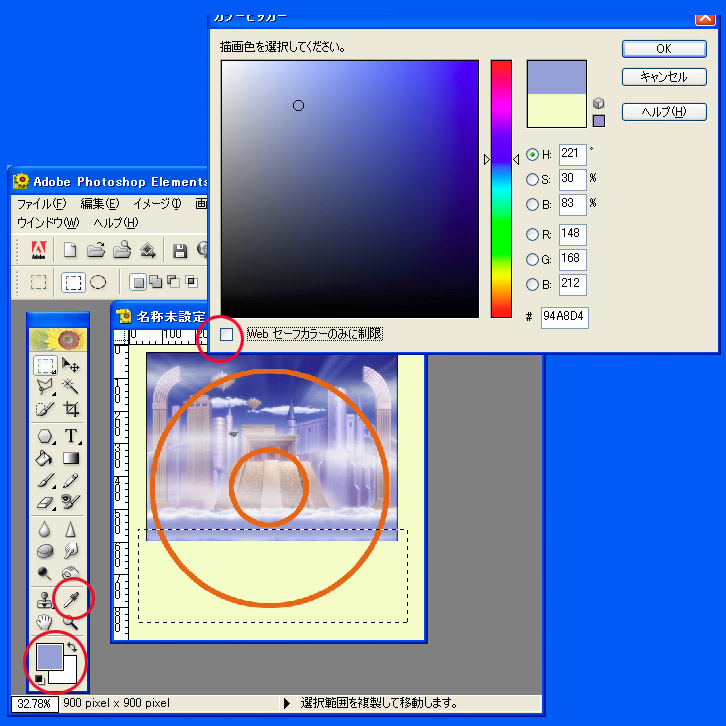Select the Eraser tool
The image size is (726, 726).
pyautogui.click(x=45, y=502)
